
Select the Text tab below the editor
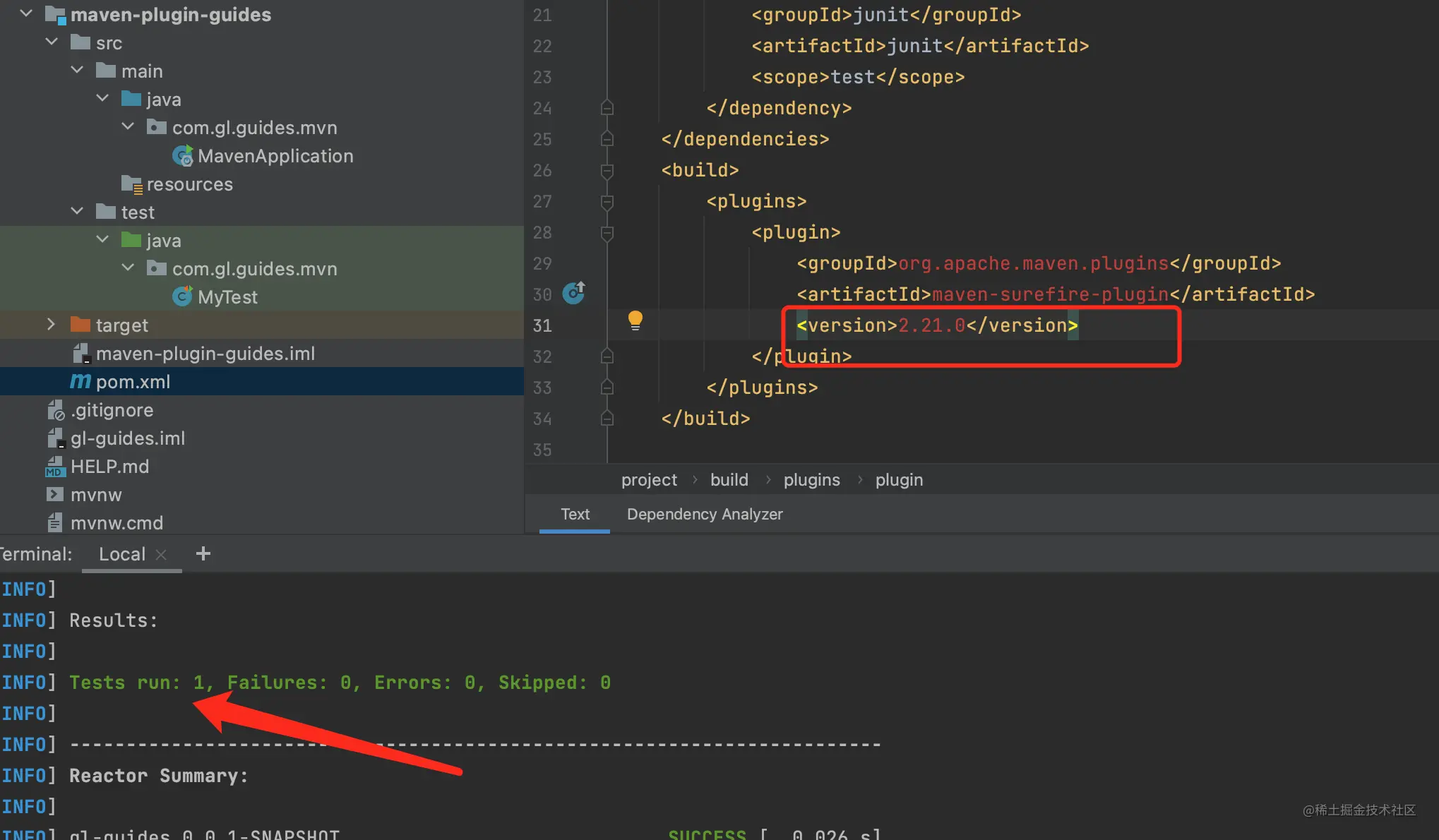(x=575, y=514)
